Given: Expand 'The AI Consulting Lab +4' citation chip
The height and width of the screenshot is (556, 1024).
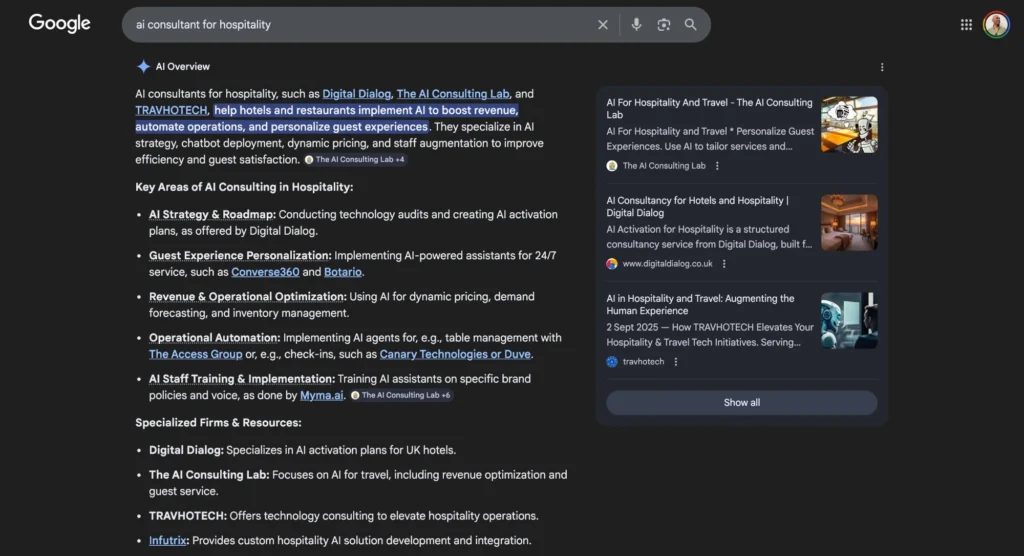Looking at the screenshot, I should (x=355, y=159).
